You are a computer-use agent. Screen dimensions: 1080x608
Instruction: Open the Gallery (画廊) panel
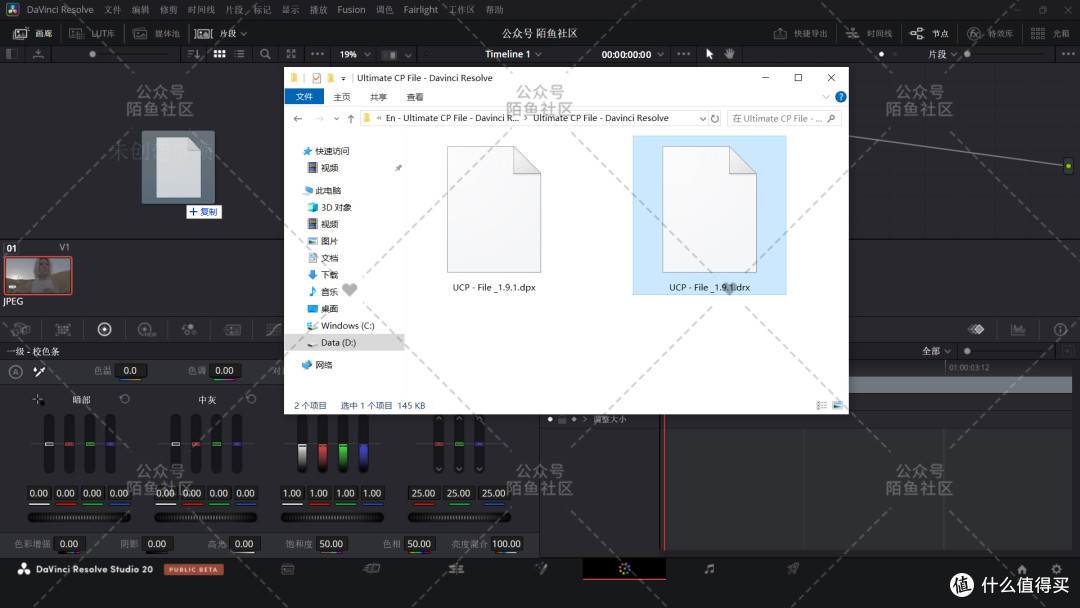pyautogui.click(x=33, y=33)
